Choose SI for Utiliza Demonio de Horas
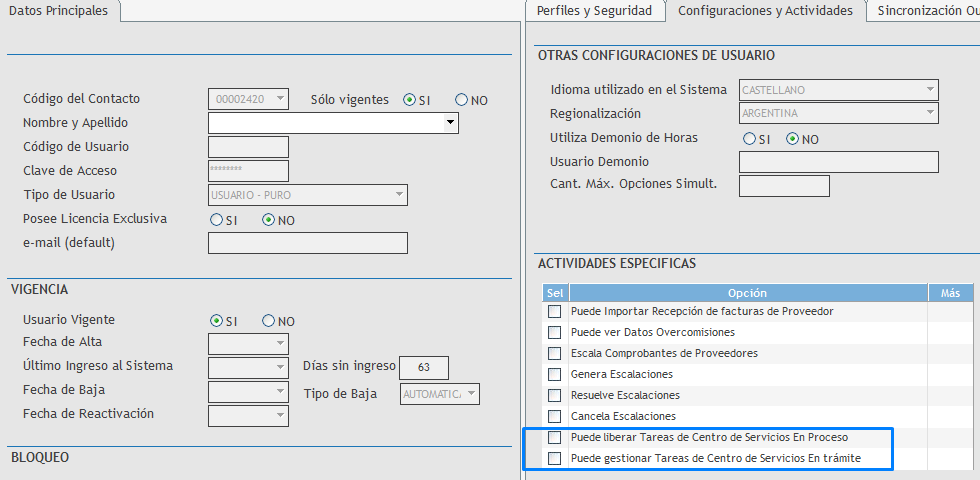980x480 pixels. click(748, 139)
